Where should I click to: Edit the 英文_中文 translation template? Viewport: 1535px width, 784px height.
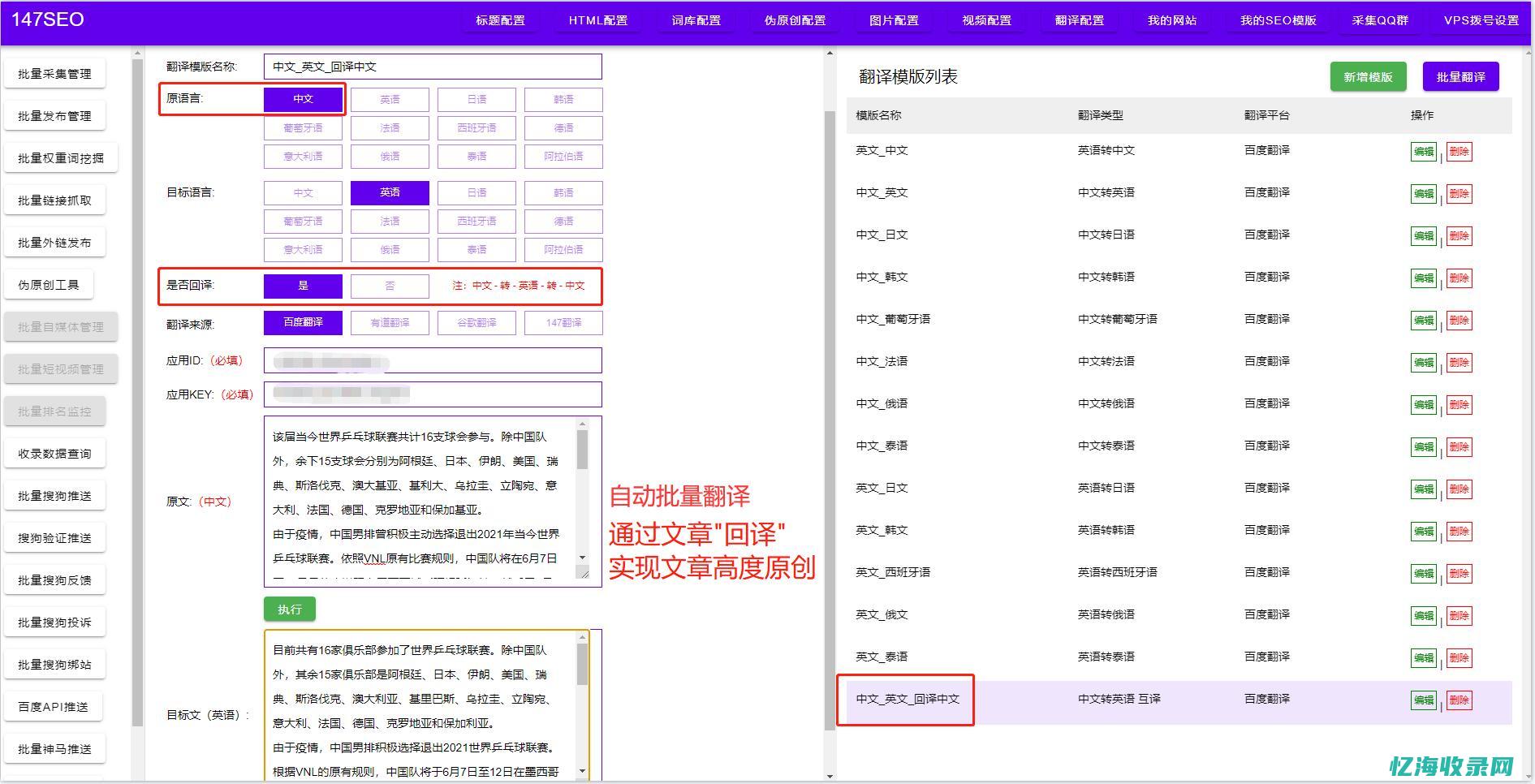click(1423, 151)
